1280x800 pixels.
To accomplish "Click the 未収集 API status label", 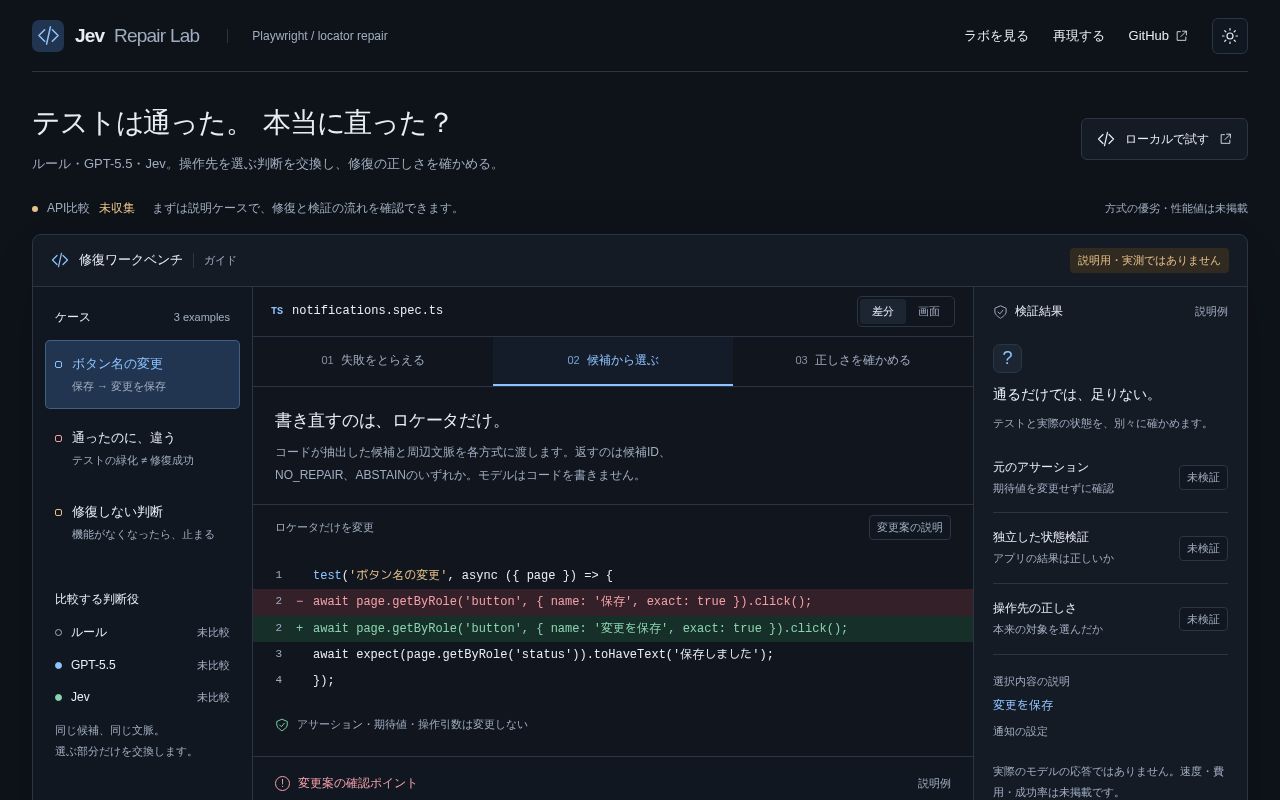I will tap(117, 208).
